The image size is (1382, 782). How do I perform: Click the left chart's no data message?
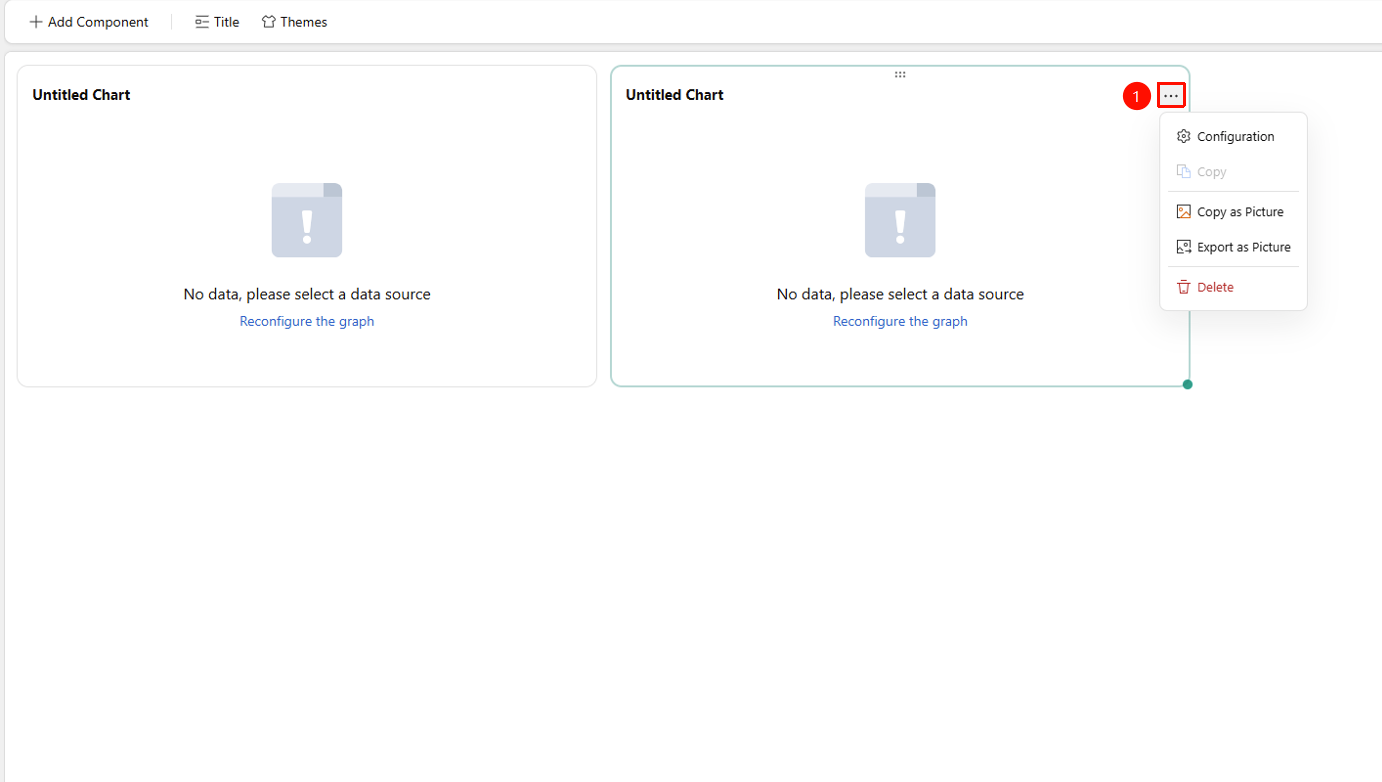pos(307,294)
